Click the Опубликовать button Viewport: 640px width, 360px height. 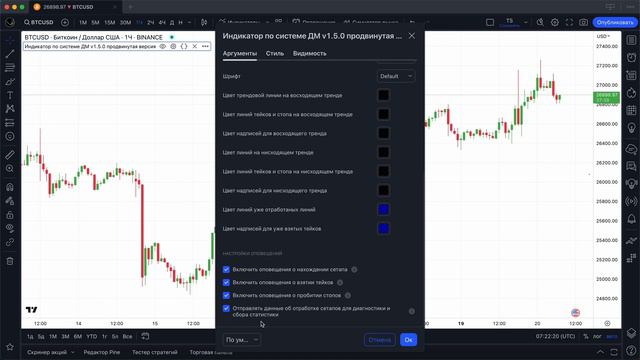coord(615,22)
